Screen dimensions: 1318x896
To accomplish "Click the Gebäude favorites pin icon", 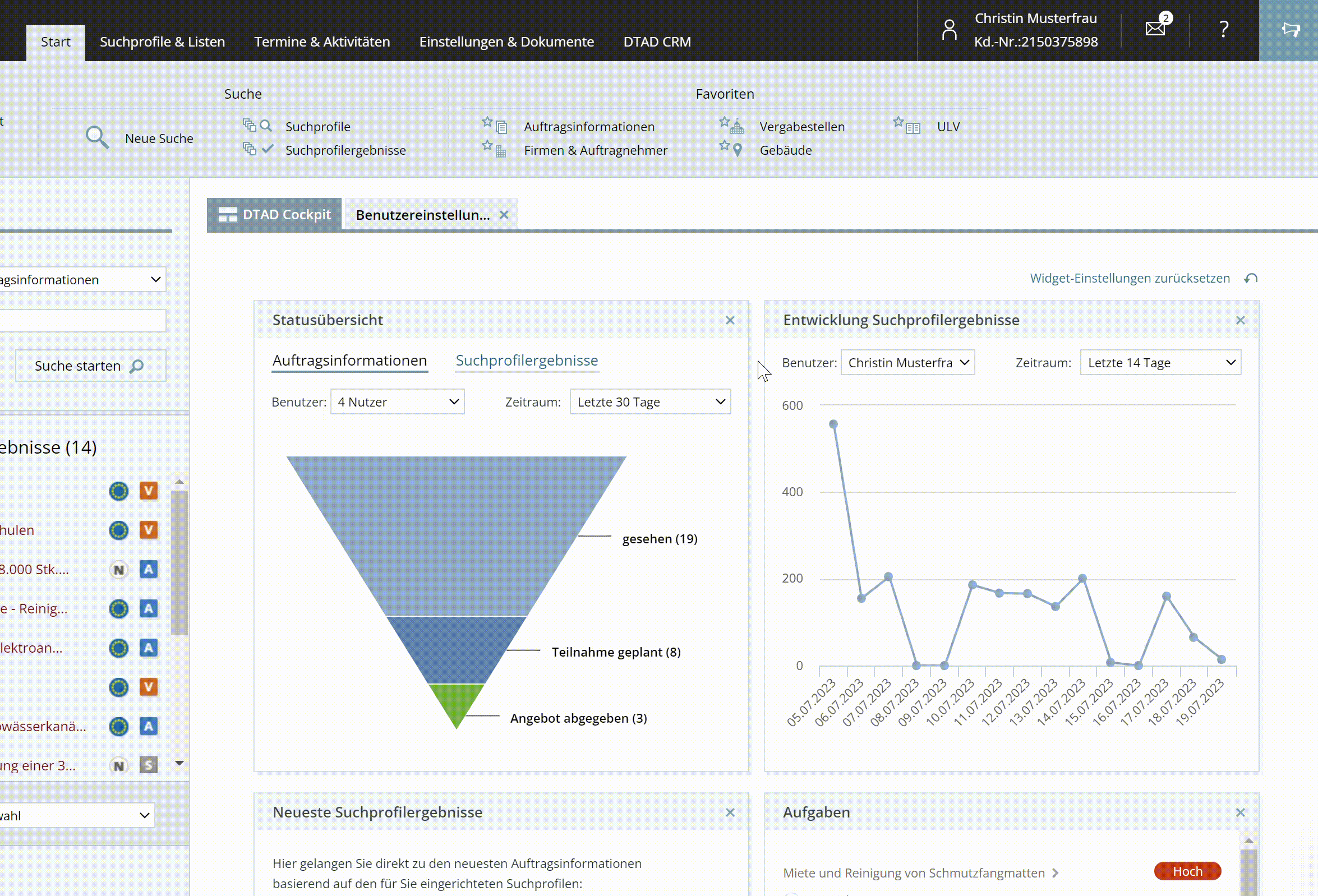I will click(x=731, y=149).
